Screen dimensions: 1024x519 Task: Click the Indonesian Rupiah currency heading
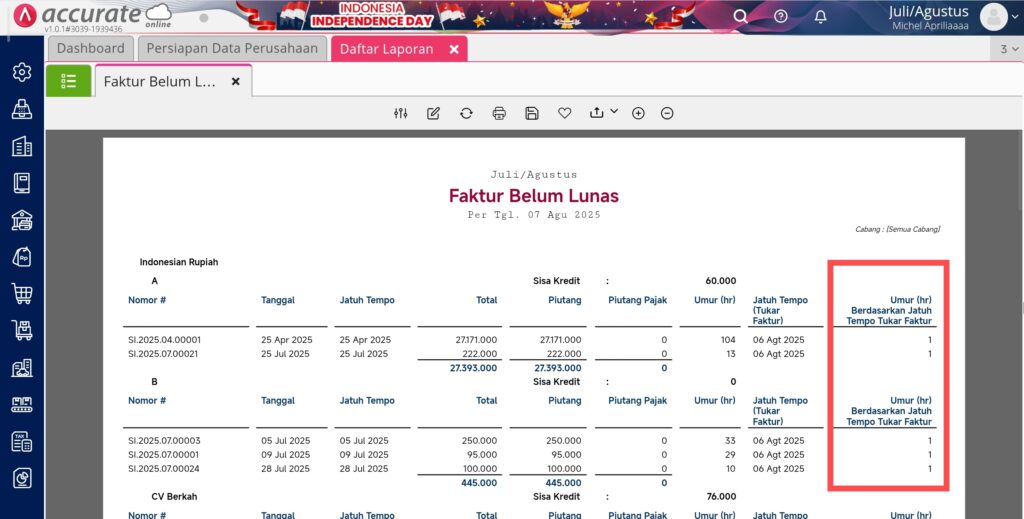(x=179, y=262)
